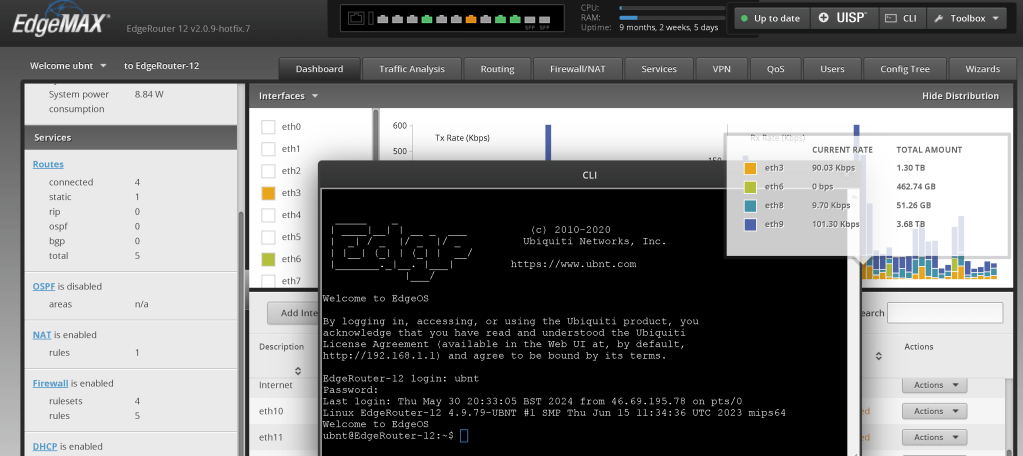This screenshot has width=1023, height=456.
Task: Open the Traffic Analysis tab
Action: [x=412, y=69]
